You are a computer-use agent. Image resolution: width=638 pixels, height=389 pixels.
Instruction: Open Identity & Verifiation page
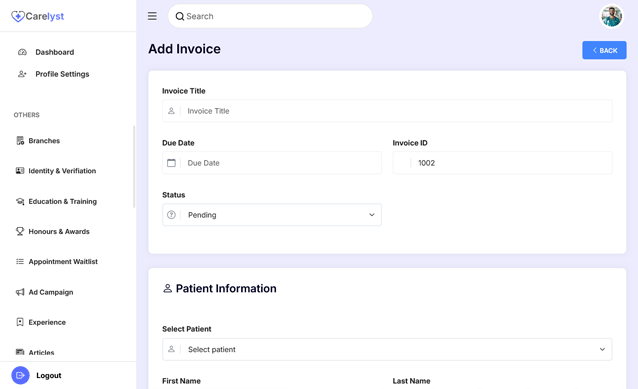pyautogui.click(x=62, y=171)
